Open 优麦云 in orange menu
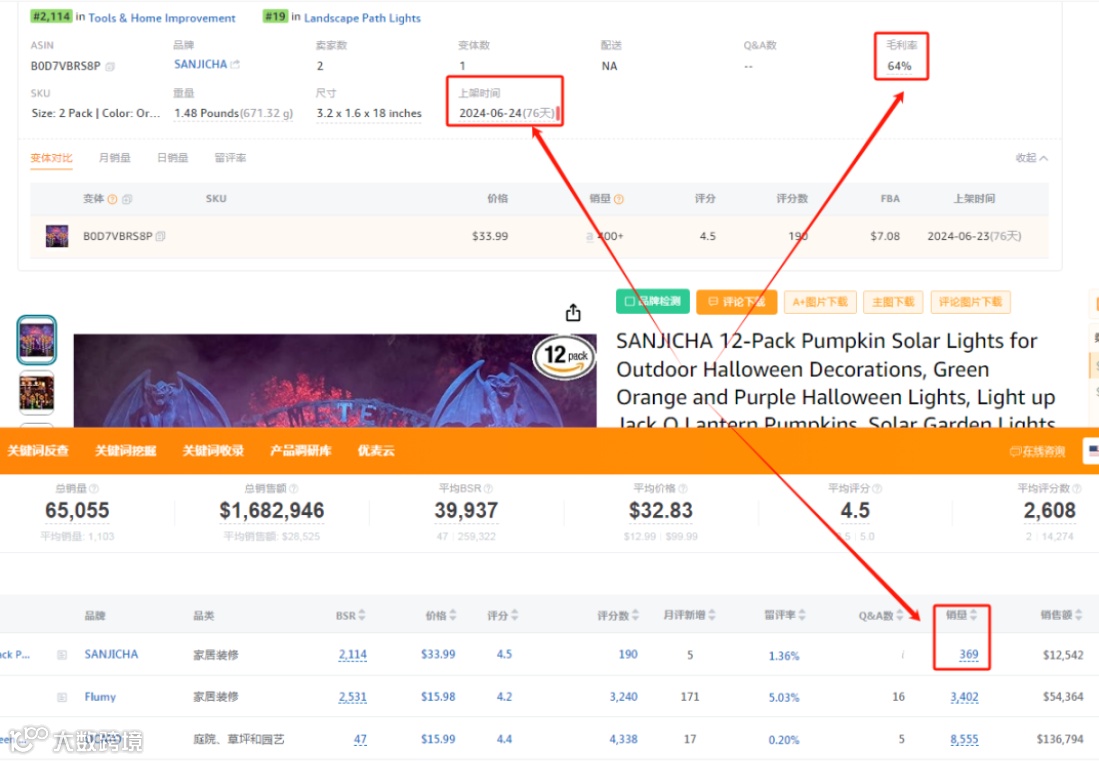This screenshot has width=1099, height=761. (x=376, y=451)
